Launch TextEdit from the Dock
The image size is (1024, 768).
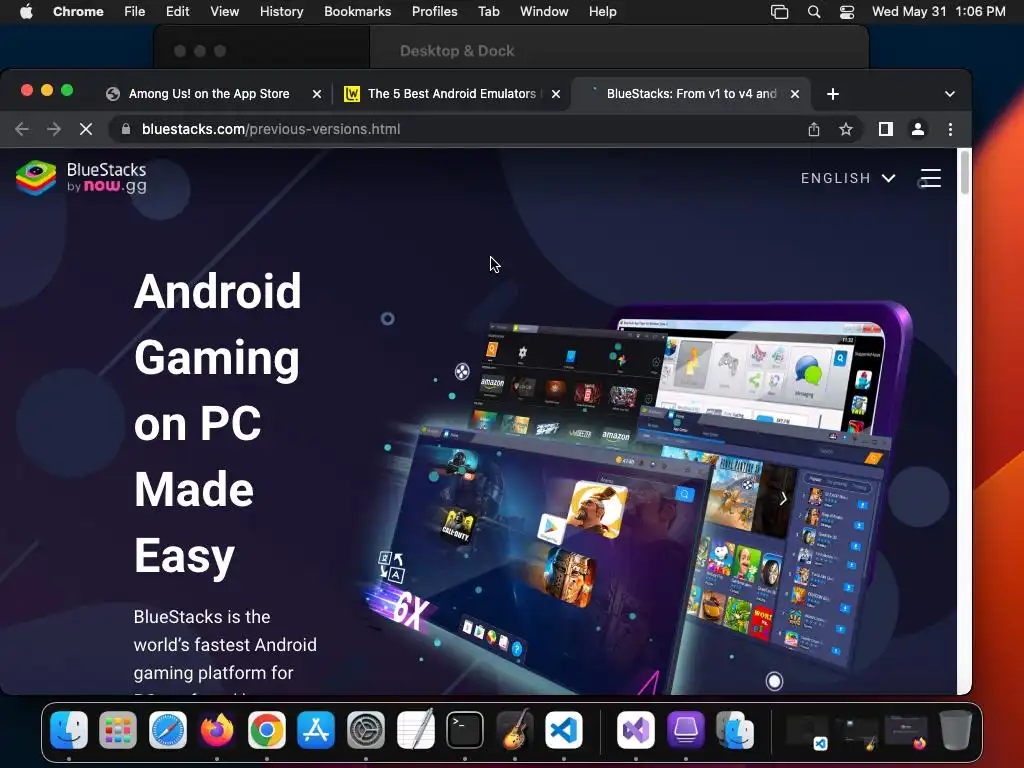(415, 730)
